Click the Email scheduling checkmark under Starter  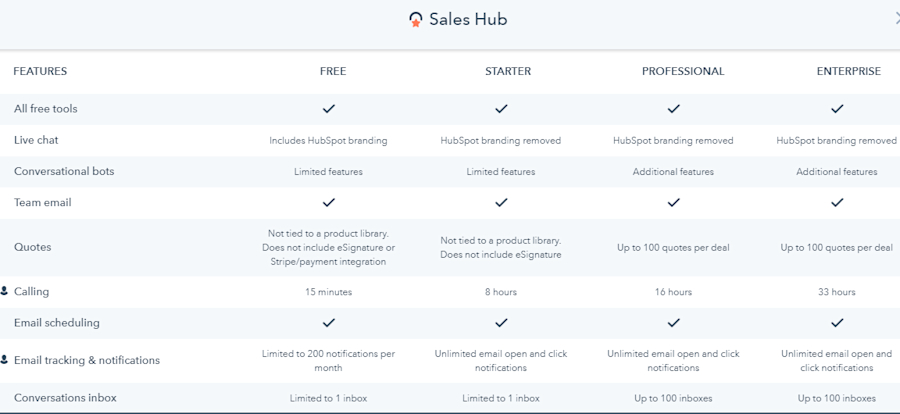pyautogui.click(x=501, y=323)
